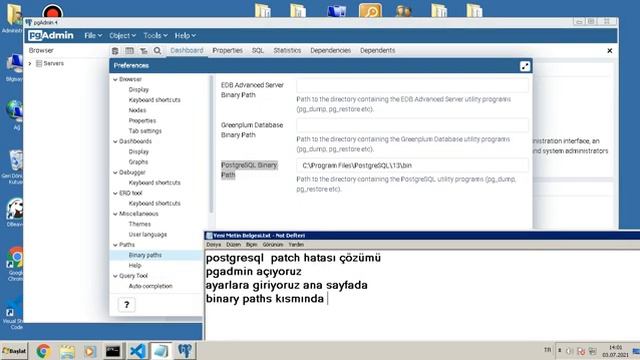The width and height of the screenshot is (640, 360).
Task: Switch to the Dashboard tab
Action: (187, 51)
